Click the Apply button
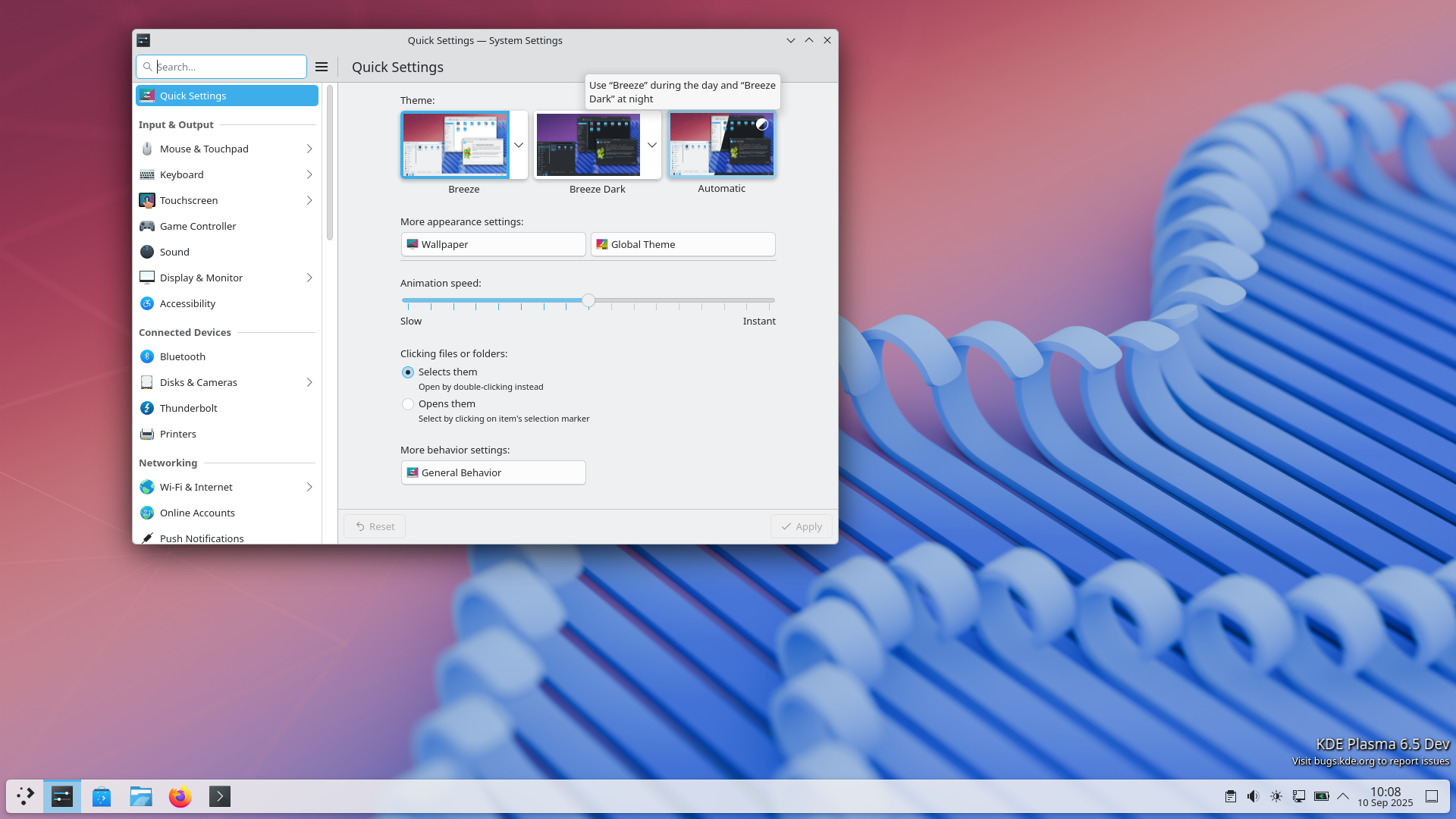 click(x=801, y=526)
